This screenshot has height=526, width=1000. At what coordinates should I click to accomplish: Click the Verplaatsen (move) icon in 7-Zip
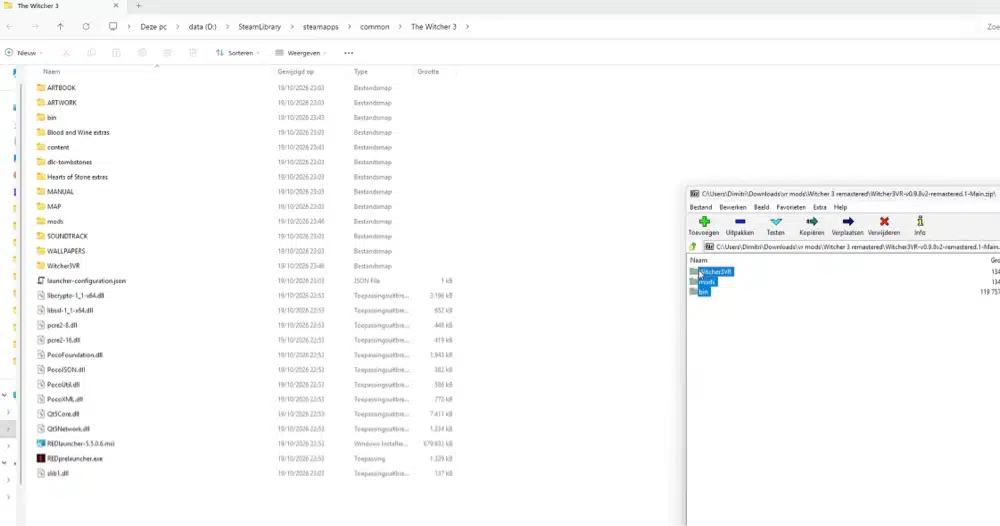coord(848,222)
